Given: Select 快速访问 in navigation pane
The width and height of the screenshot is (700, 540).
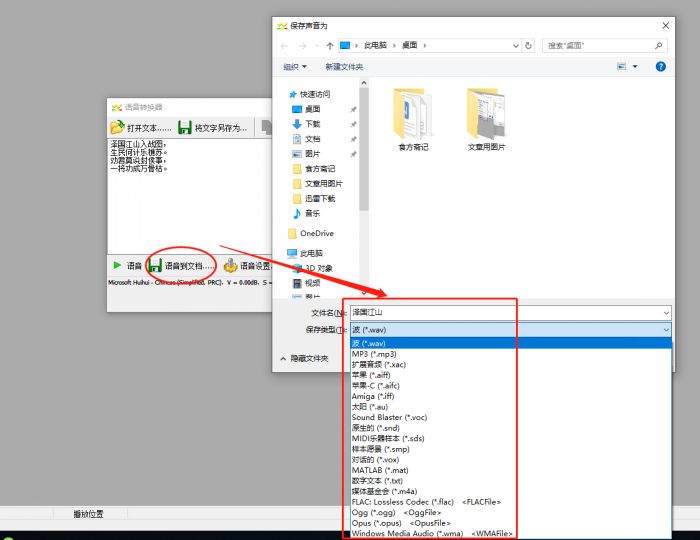Looking at the screenshot, I should (x=315, y=94).
